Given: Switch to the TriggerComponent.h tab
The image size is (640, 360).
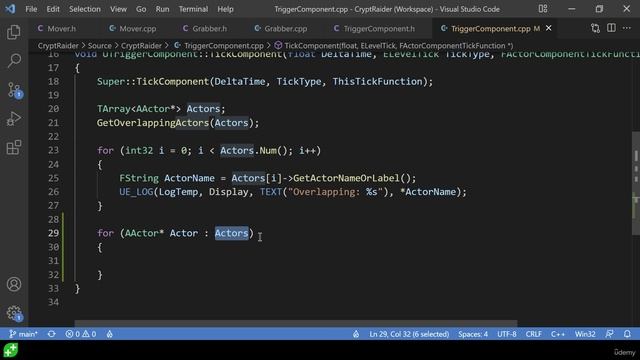Looking at the screenshot, I should click(375, 28).
